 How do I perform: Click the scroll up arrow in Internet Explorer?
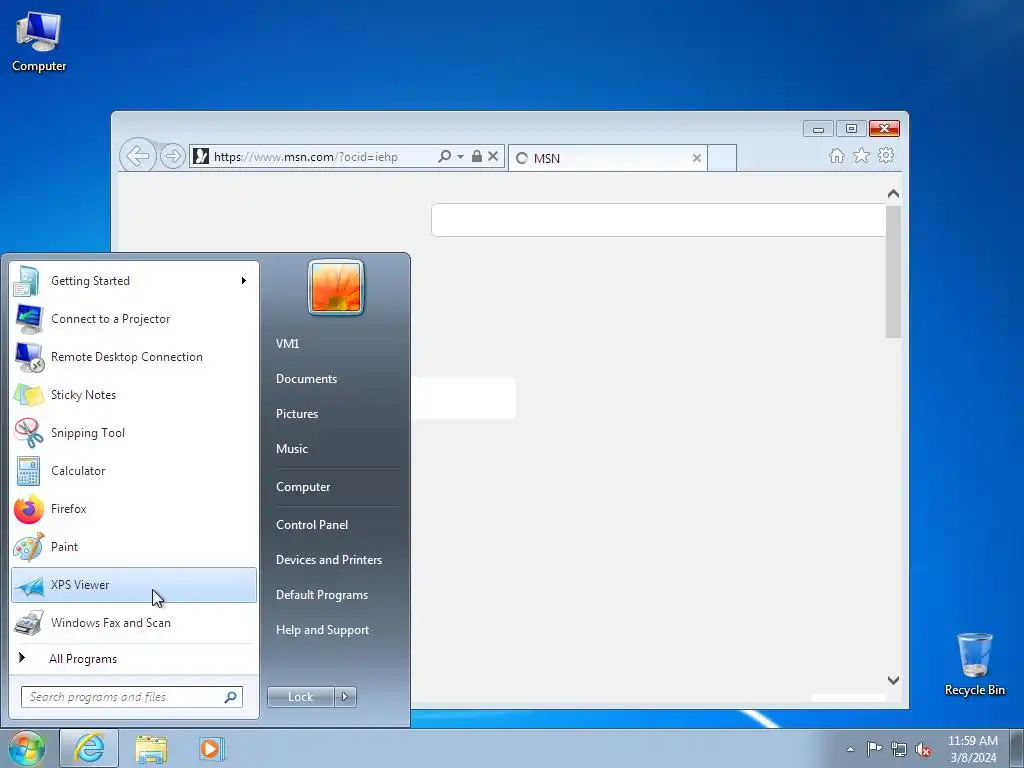pos(893,194)
